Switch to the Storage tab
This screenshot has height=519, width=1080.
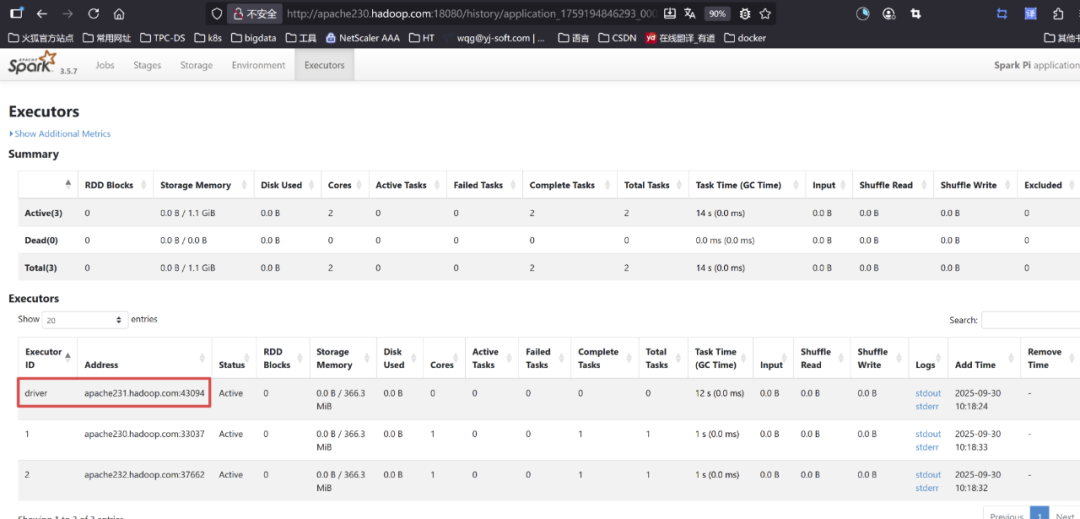(196, 65)
